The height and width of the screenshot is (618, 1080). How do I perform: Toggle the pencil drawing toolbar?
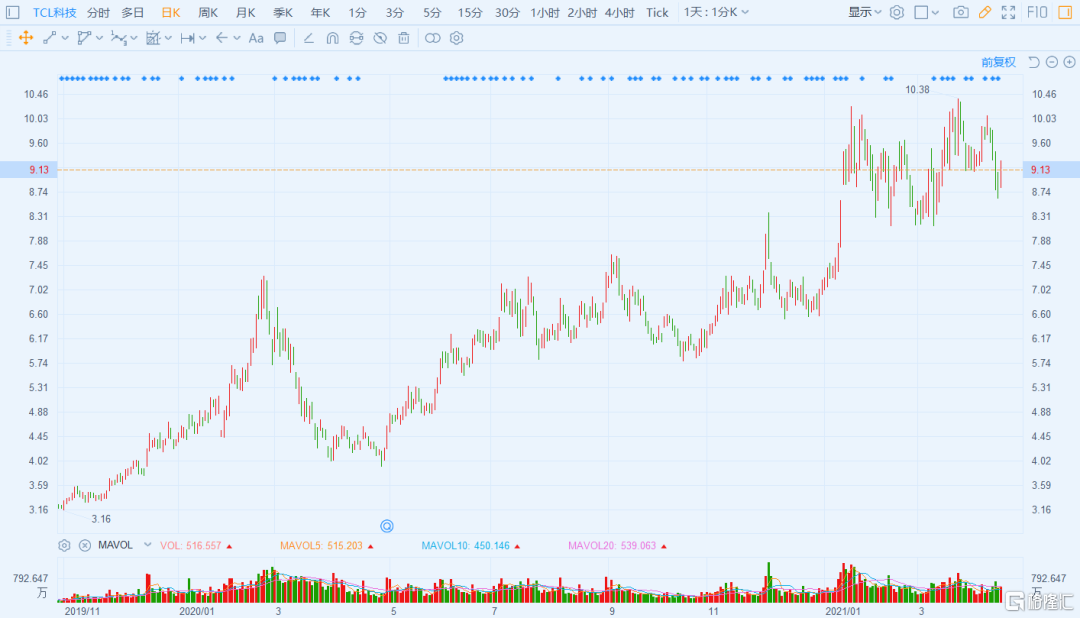(x=985, y=12)
